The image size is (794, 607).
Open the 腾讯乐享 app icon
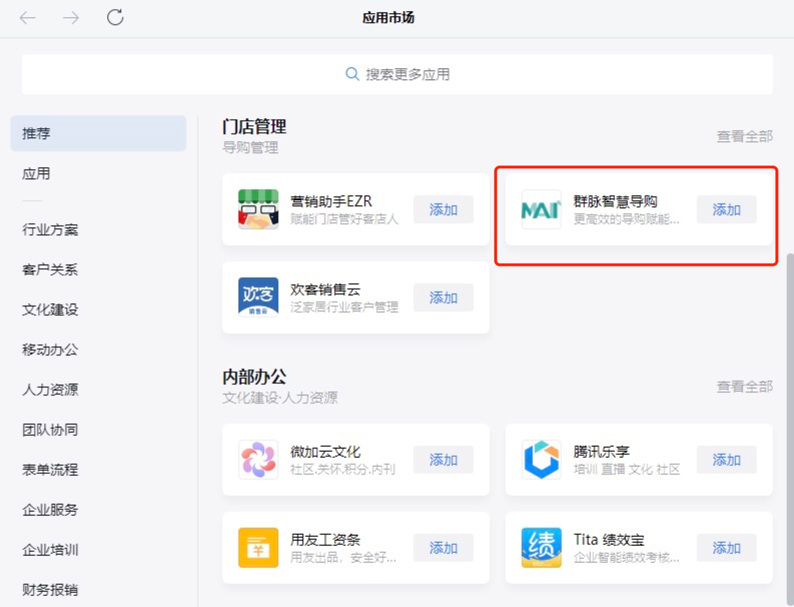click(541, 460)
